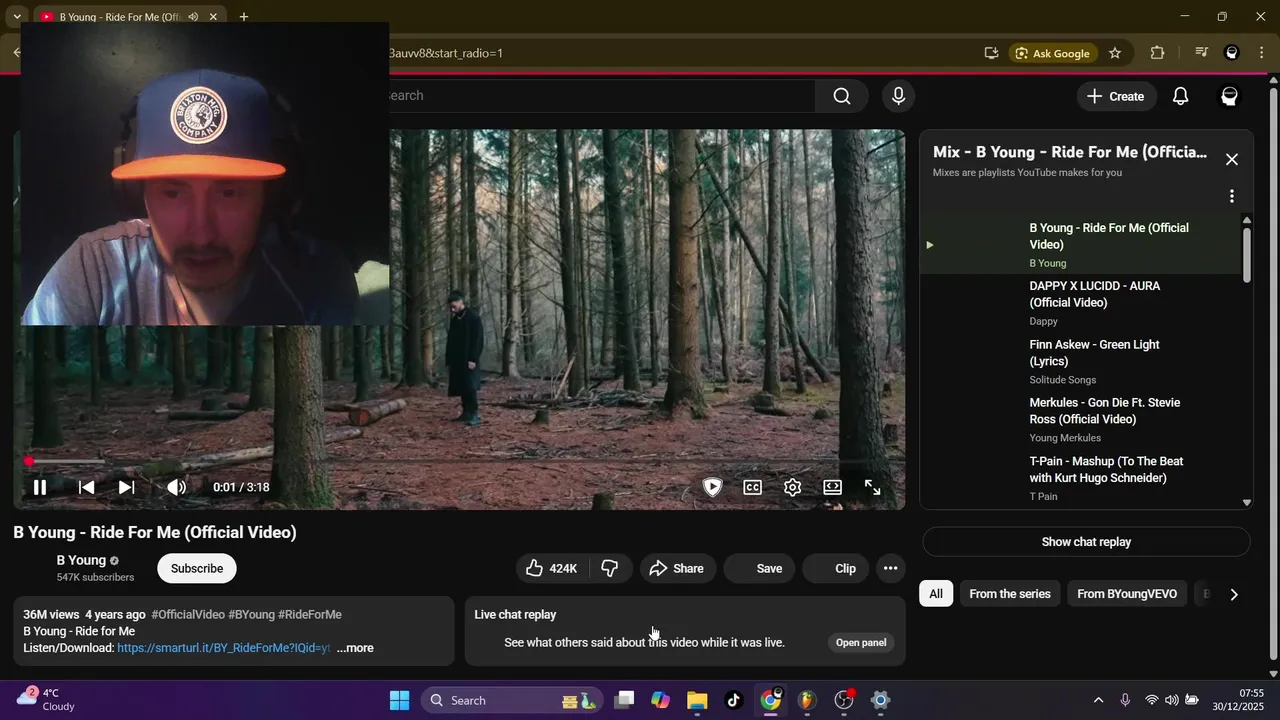Select current B Young - Ride For Me playlist item
The height and width of the screenshot is (720, 1280).
tap(1080, 244)
